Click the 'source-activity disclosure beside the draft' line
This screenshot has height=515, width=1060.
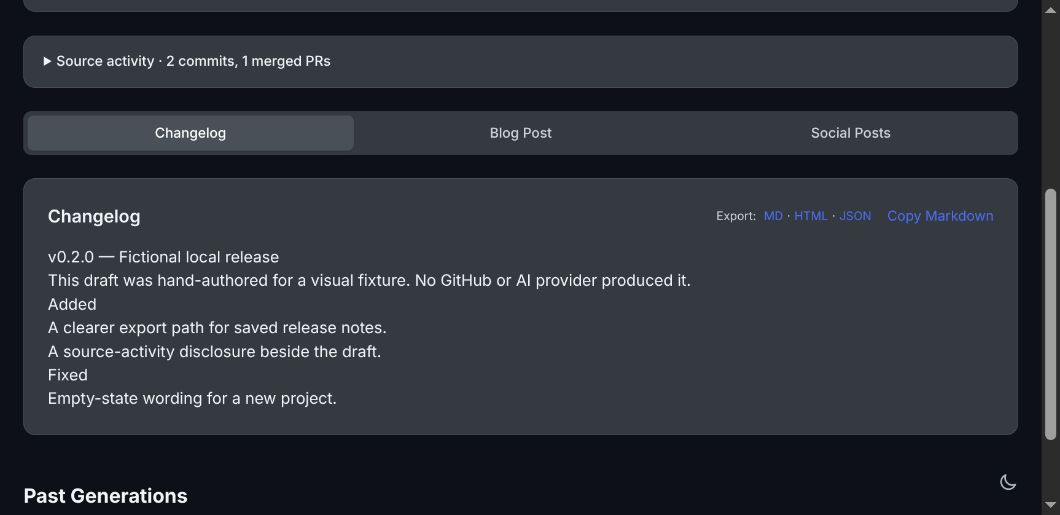click(214, 351)
